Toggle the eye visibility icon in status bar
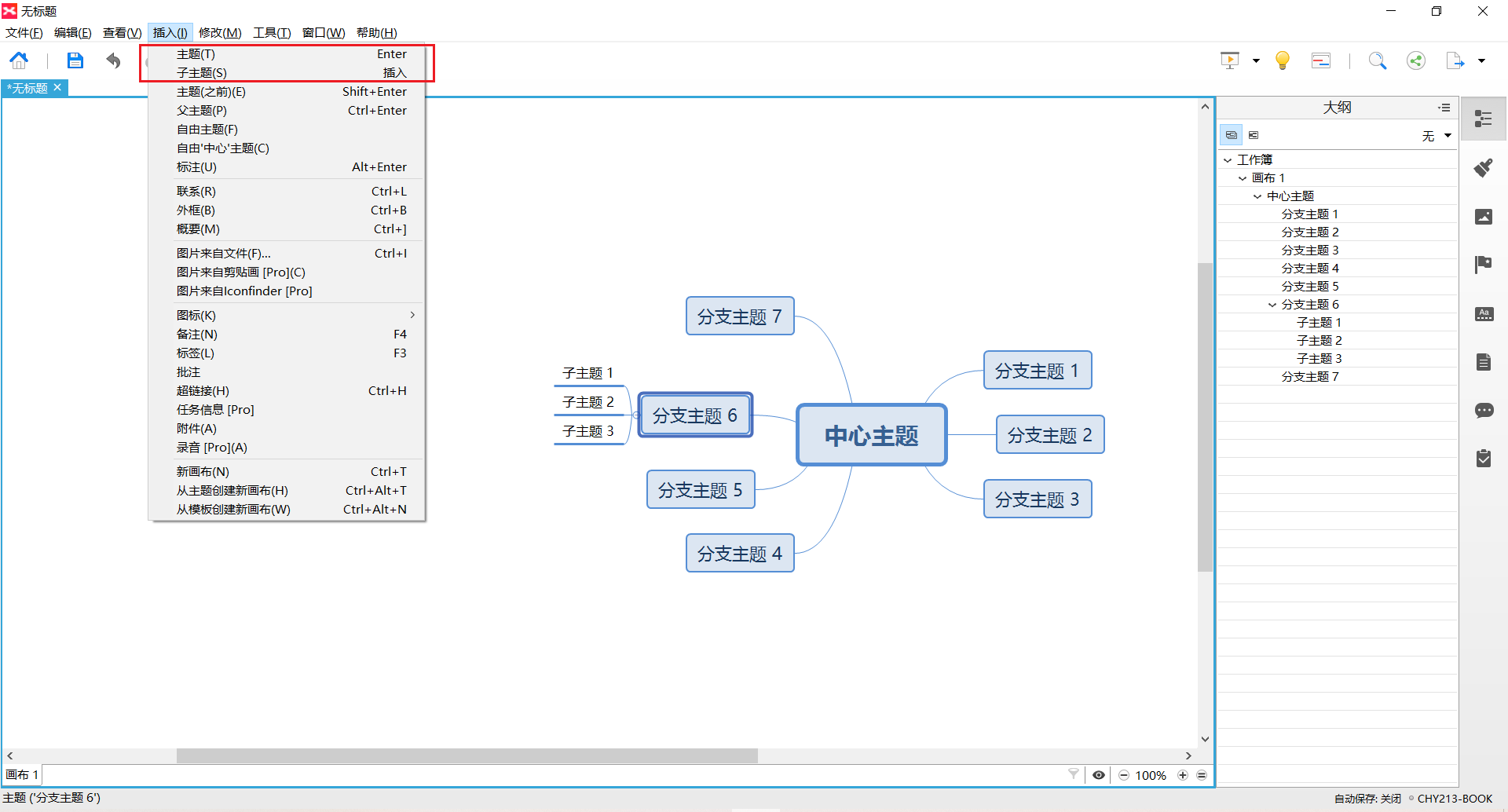The height and width of the screenshot is (812, 1508). pos(1099,775)
